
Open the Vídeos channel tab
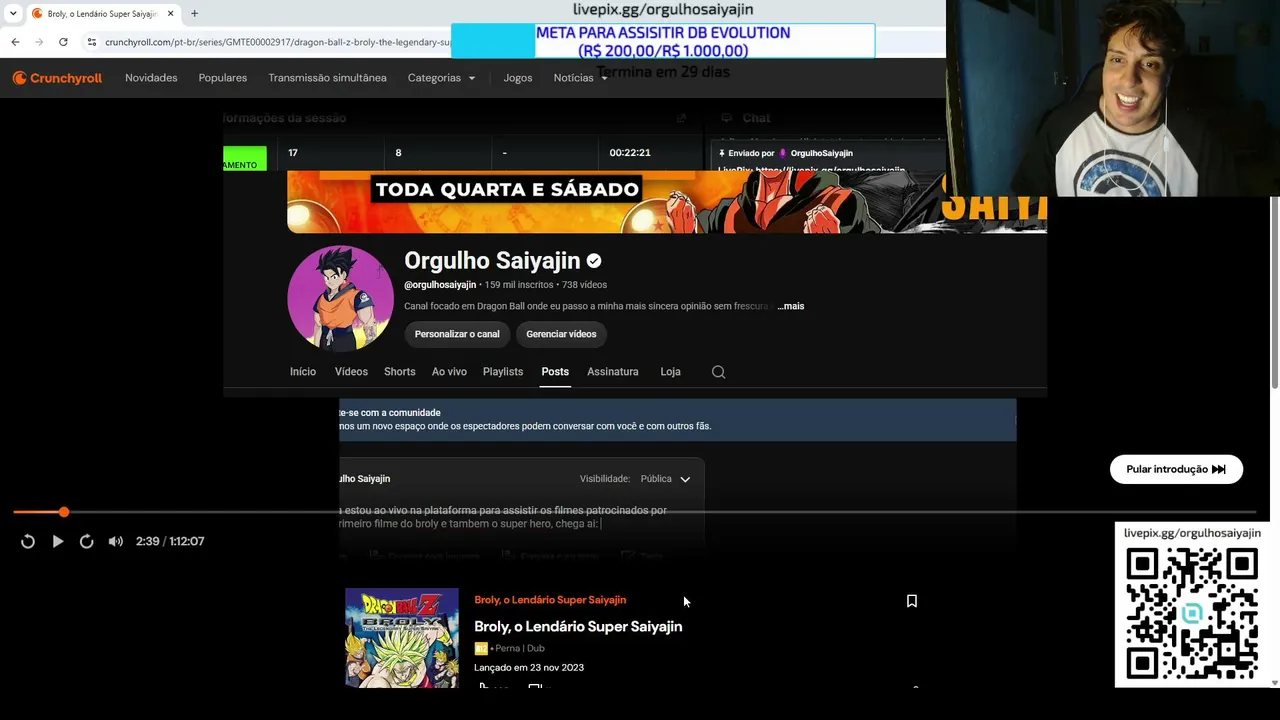351,372
